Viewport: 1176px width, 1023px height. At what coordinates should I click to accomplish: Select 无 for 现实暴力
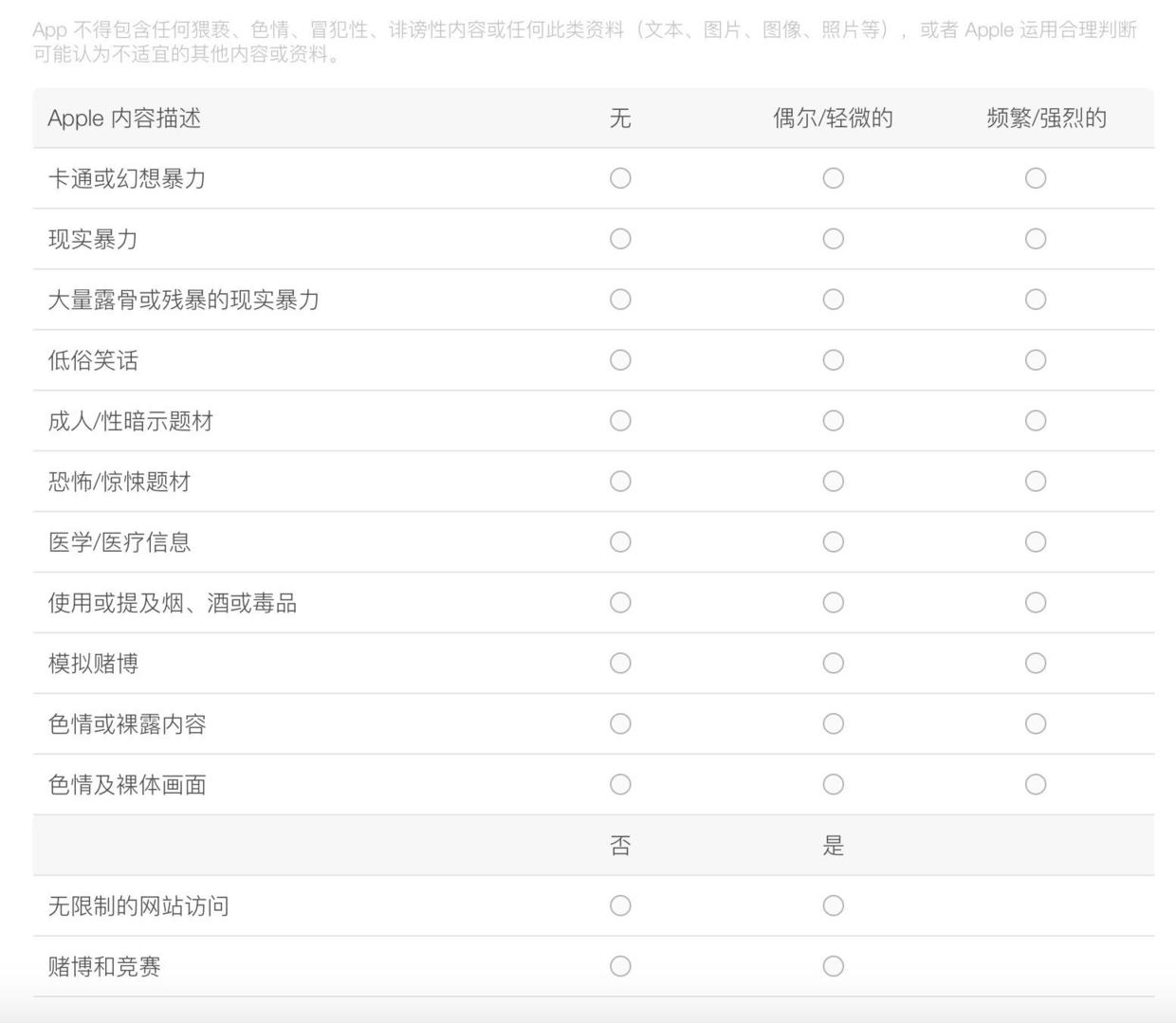click(620, 239)
